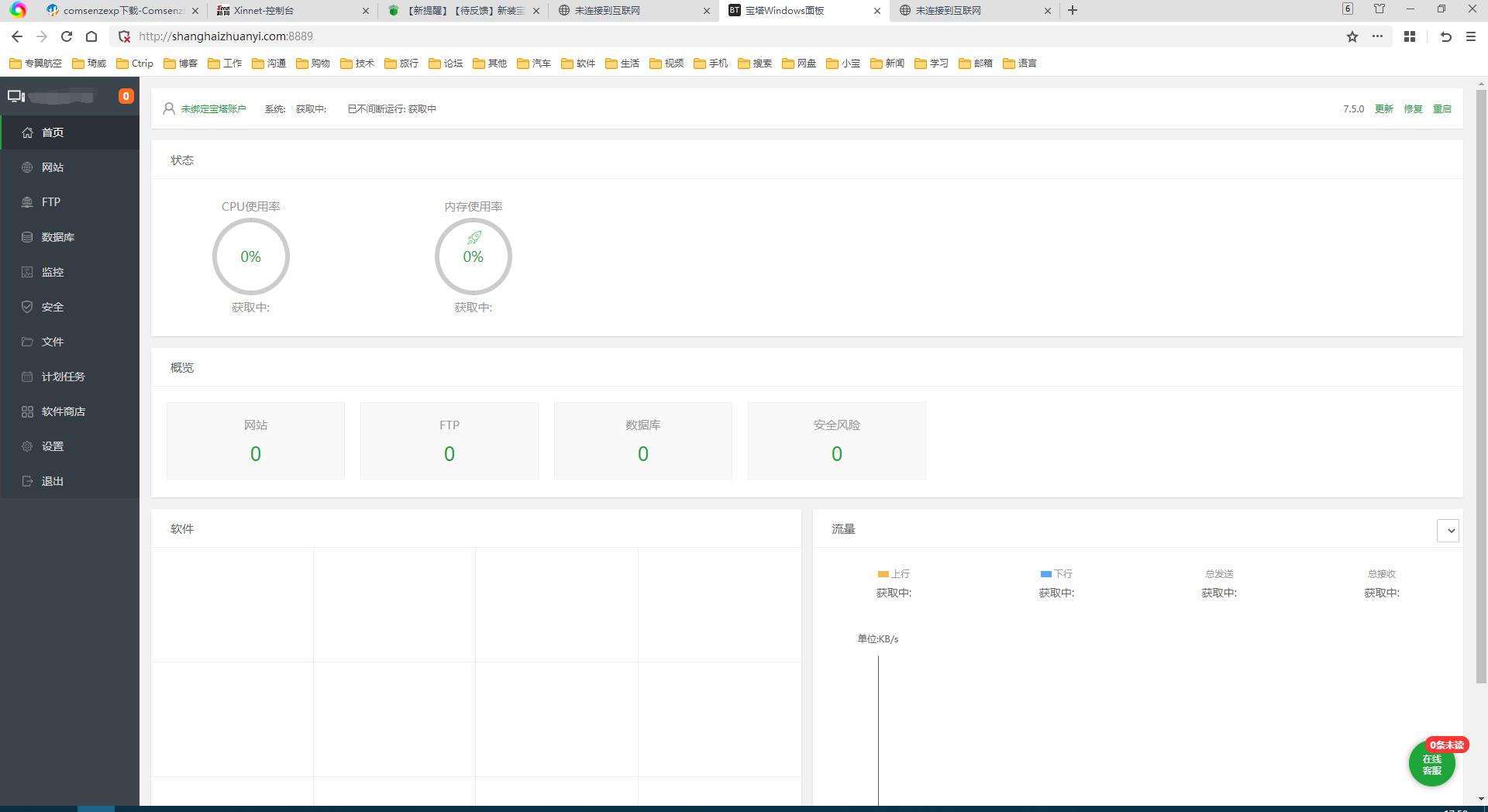Click the 在线客服 green chat button
1488x812 pixels.
tap(1432, 764)
